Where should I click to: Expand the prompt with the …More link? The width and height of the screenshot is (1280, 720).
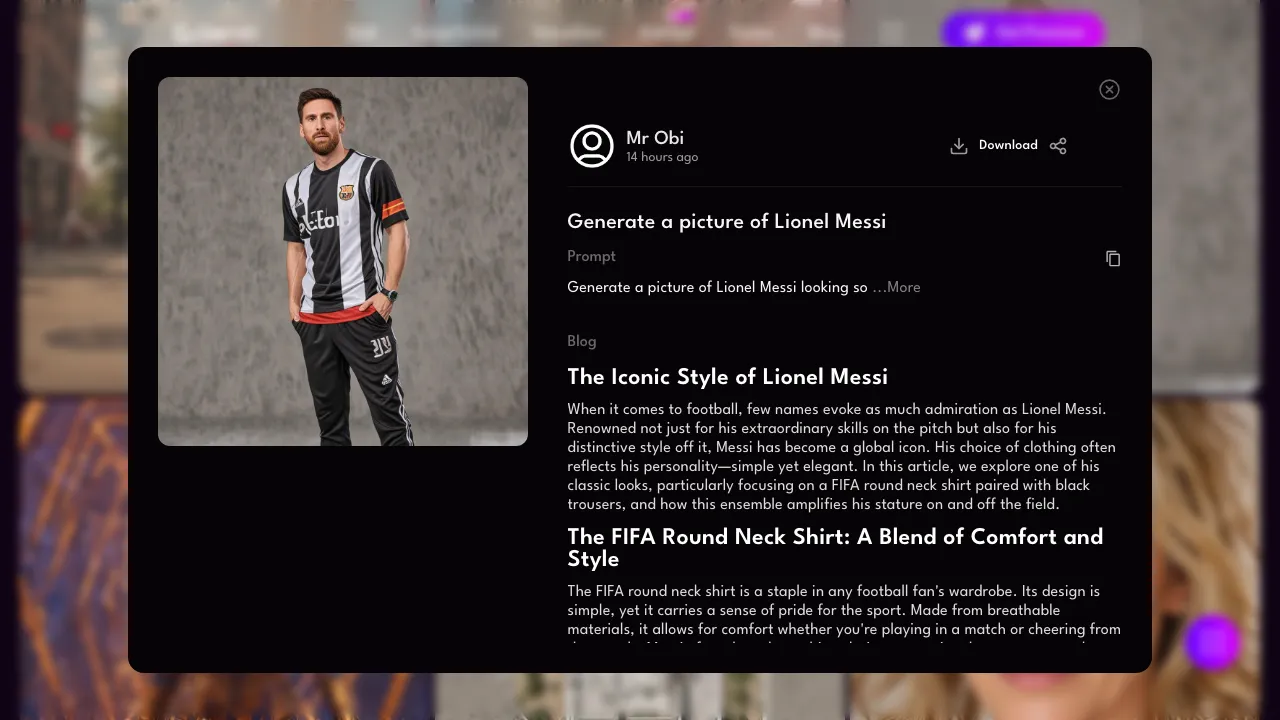(x=897, y=287)
